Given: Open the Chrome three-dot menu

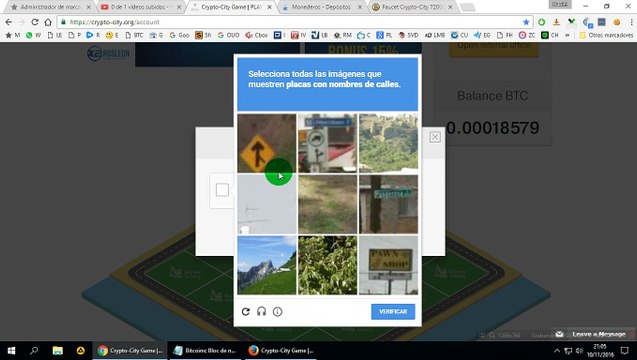Looking at the screenshot, I should point(631,22).
